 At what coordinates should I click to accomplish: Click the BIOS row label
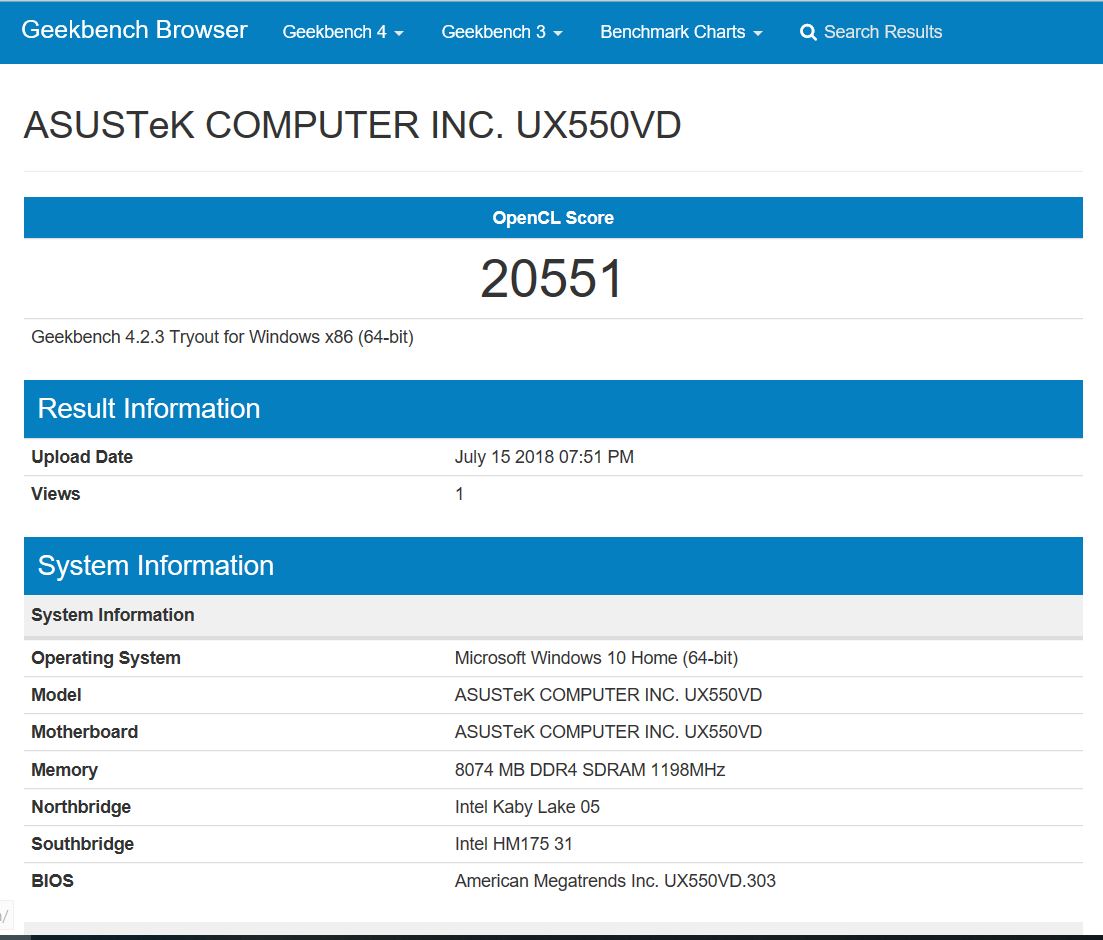tap(52, 881)
